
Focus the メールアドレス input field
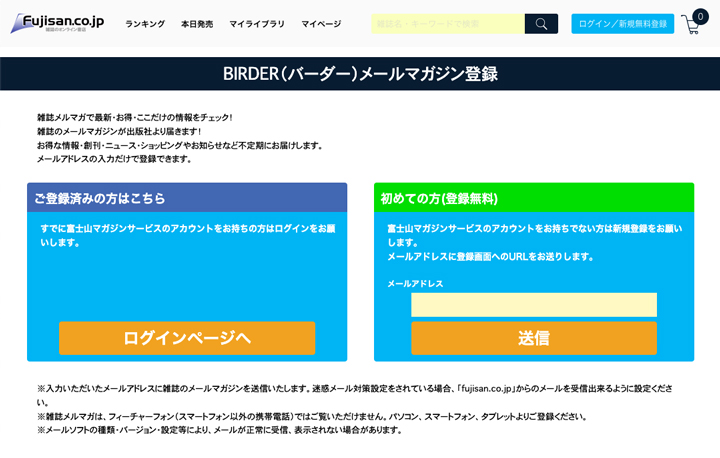point(534,305)
